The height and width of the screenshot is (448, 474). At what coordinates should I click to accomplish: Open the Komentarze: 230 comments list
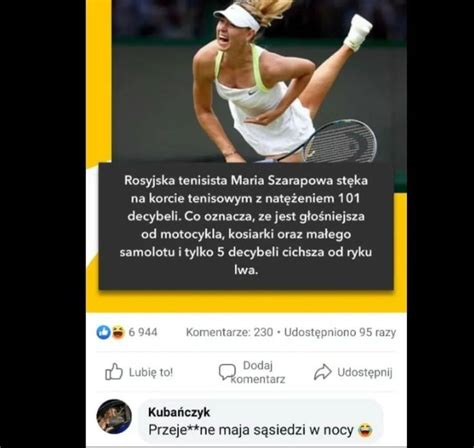(229, 332)
